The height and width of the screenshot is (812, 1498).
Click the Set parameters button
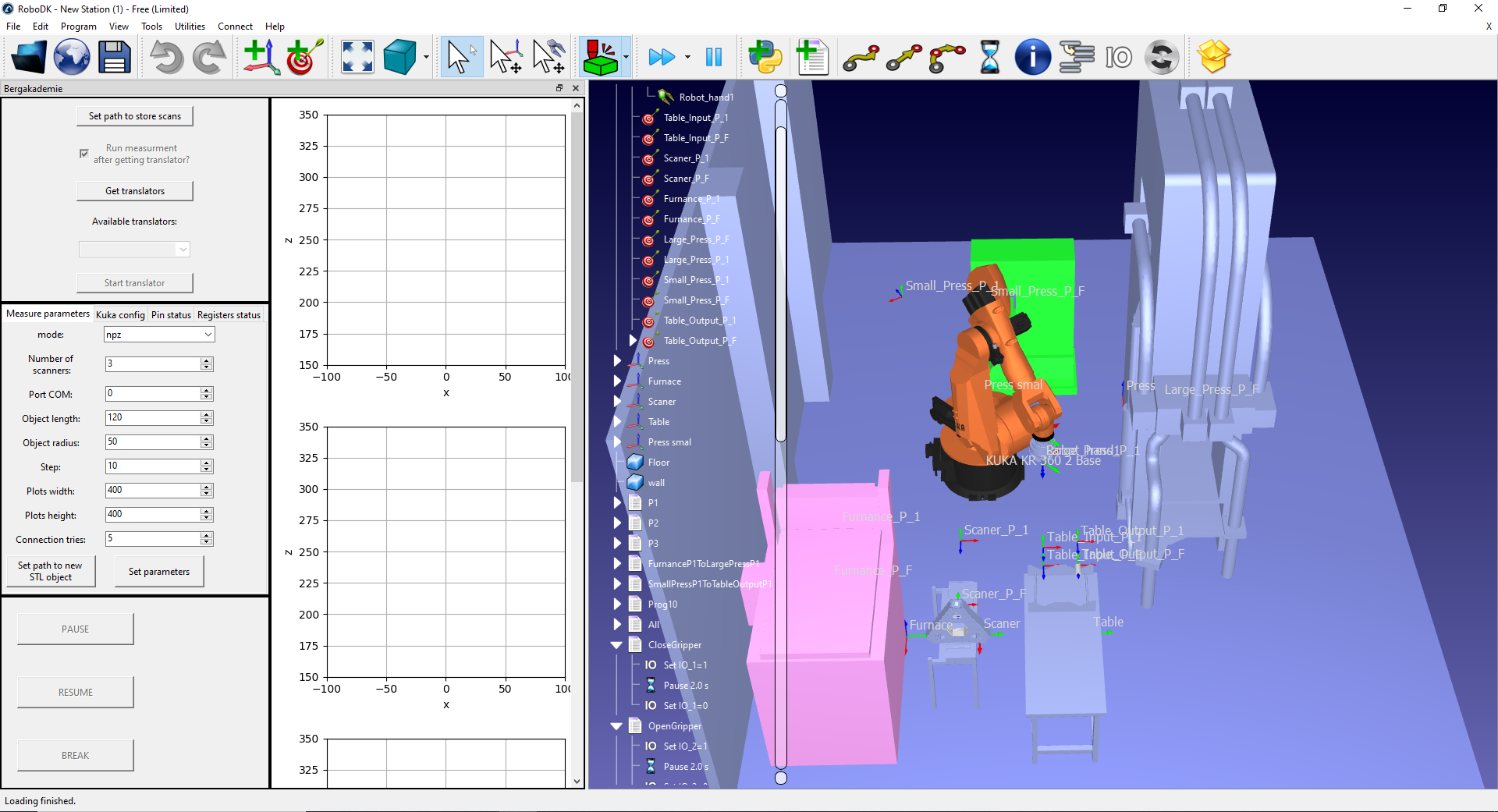click(x=159, y=572)
